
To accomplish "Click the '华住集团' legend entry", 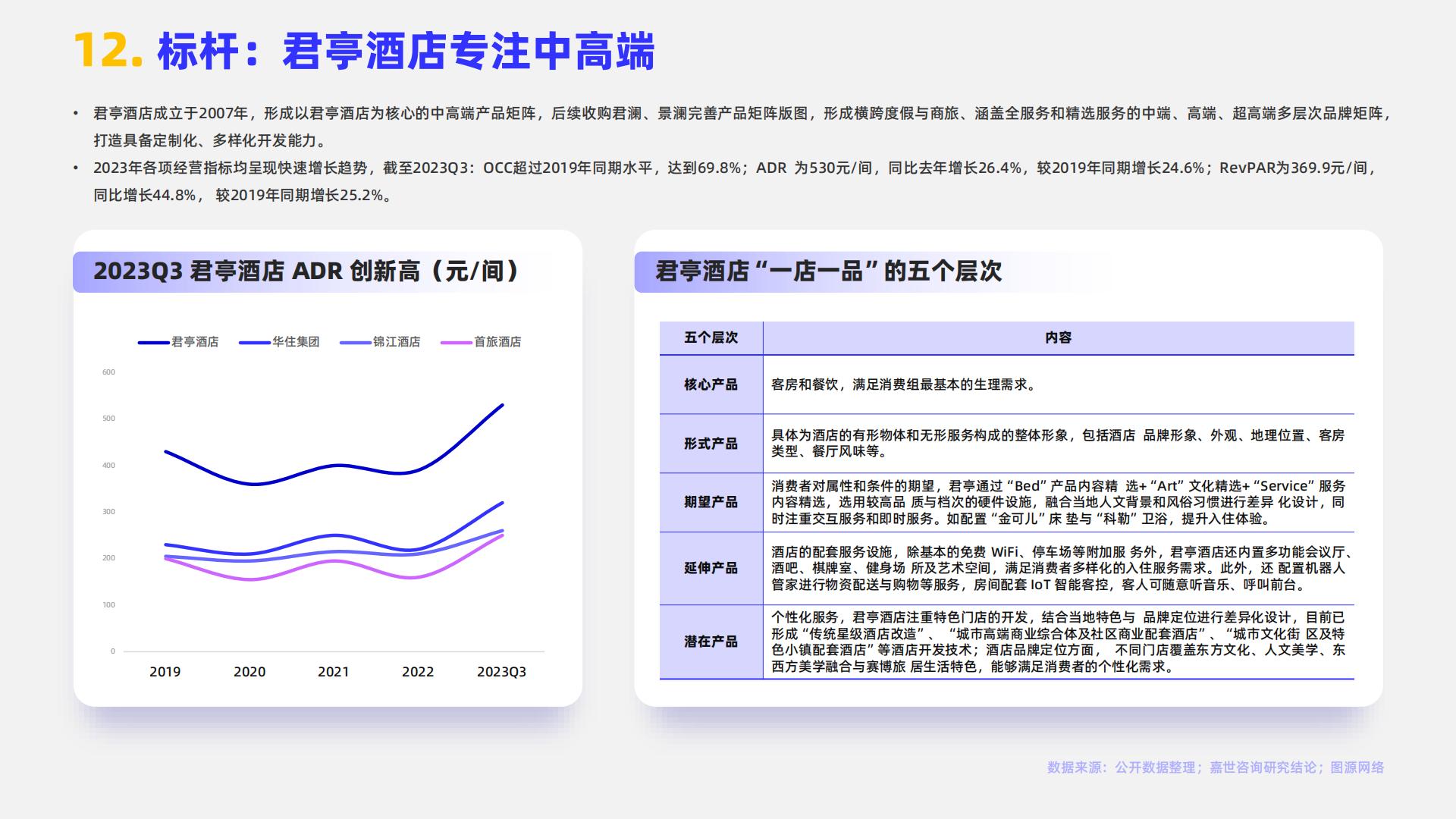I will tap(279, 342).
